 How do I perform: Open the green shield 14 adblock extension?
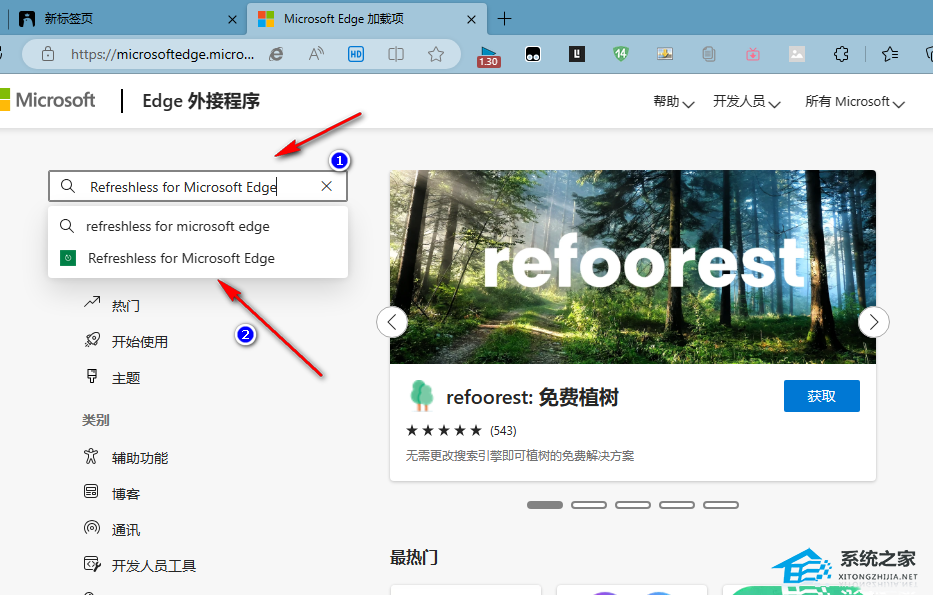point(621,54)
